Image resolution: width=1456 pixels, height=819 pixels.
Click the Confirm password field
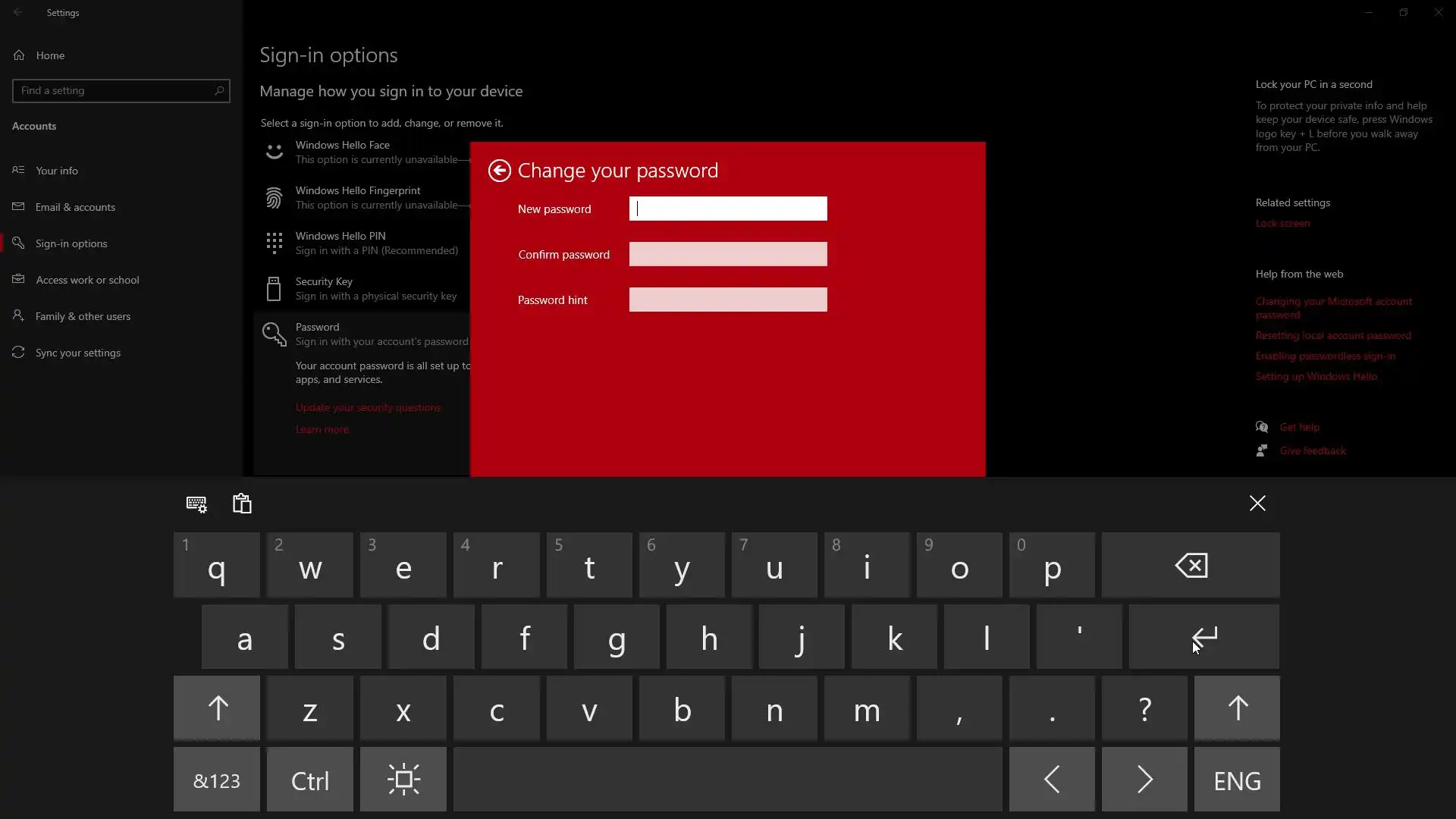(x=728, y=254)
